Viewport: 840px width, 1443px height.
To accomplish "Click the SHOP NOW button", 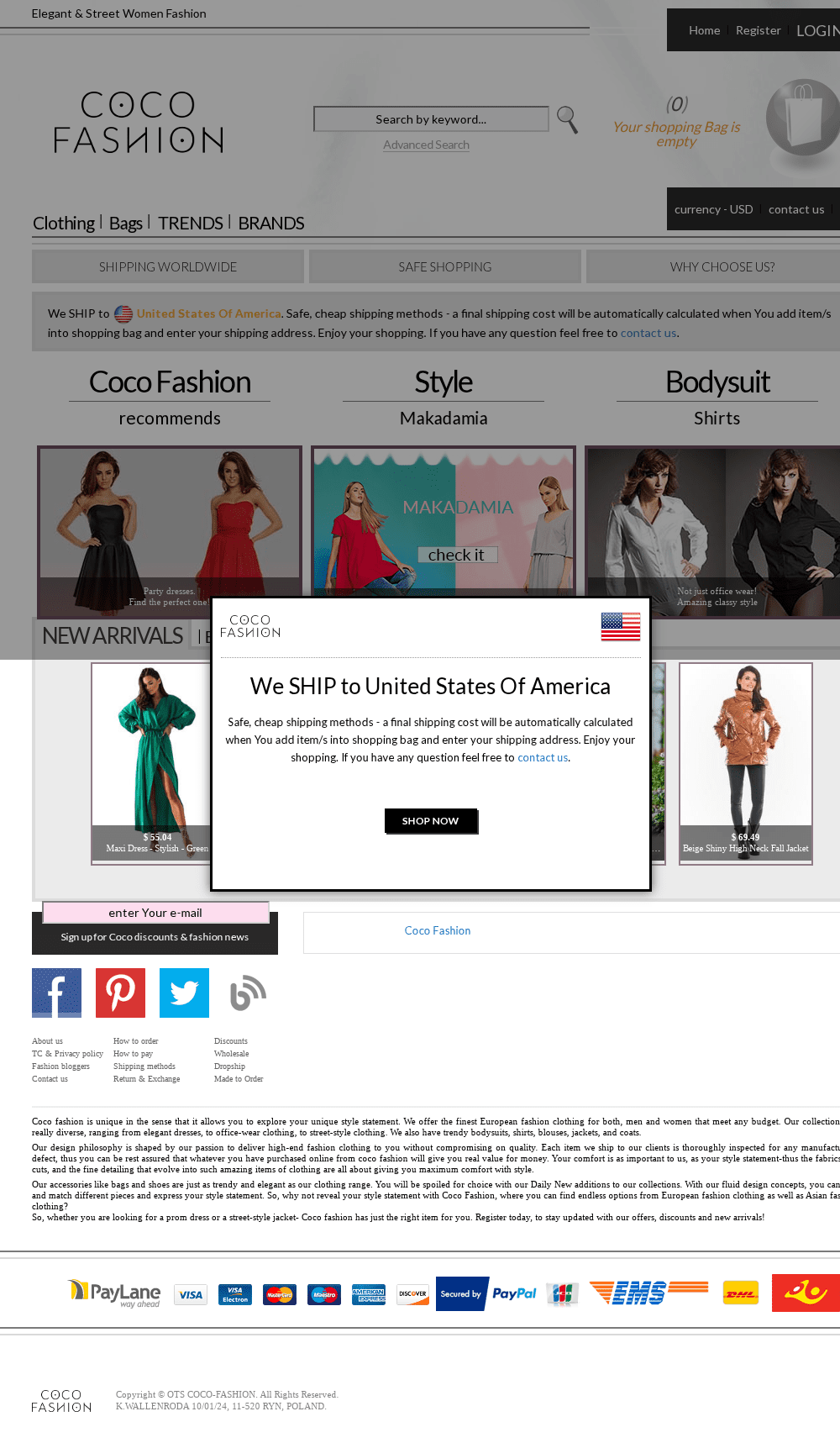I will click(431, 821).
